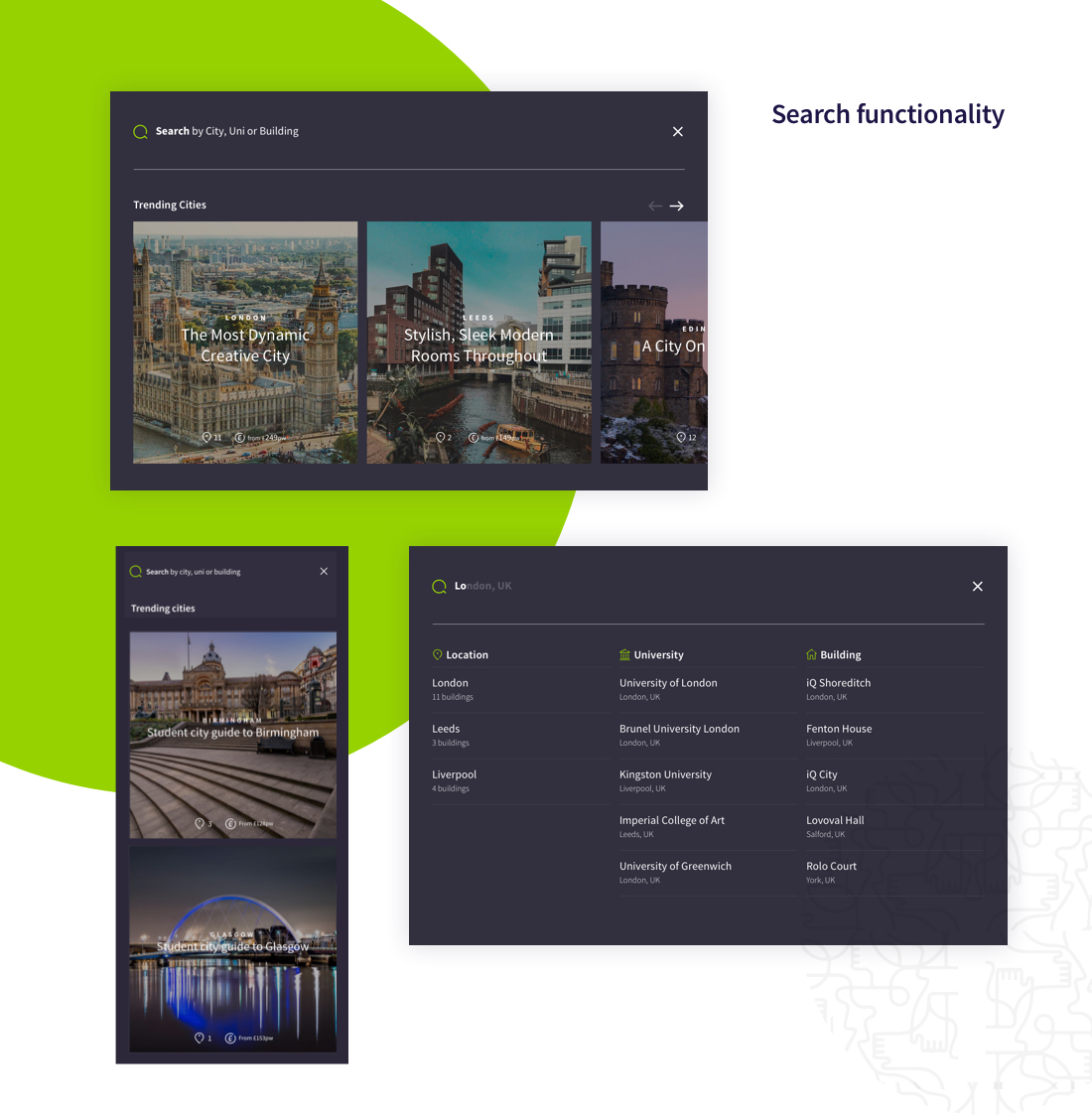Click the location pin icon on London card

click(x=206, y=437)
